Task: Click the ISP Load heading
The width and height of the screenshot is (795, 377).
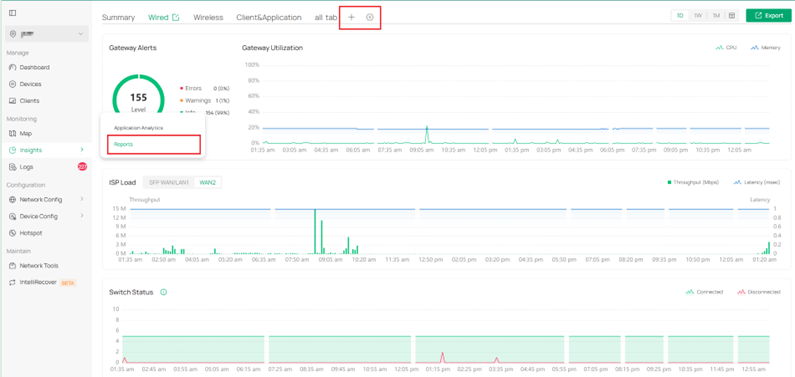Action: tap(122, 182)
